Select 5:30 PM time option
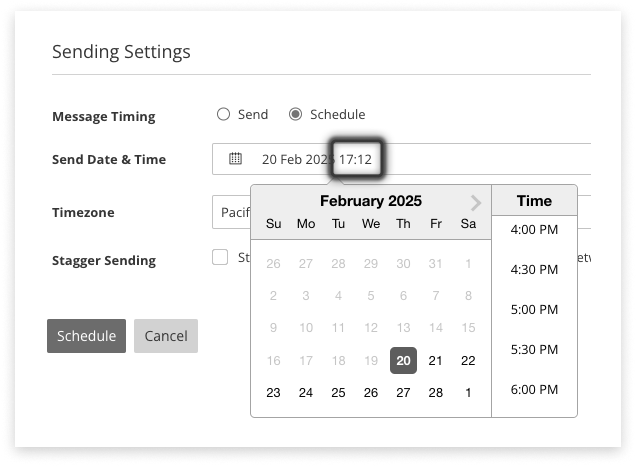The image size is (636, 466). point(534,350)
